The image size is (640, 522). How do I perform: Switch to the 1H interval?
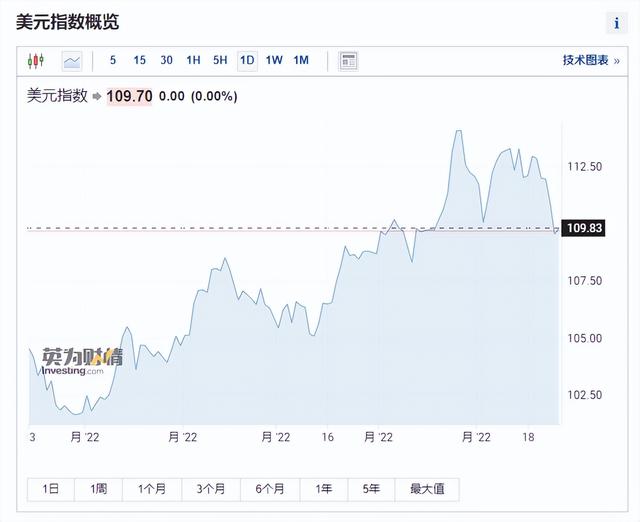[193, 60]
